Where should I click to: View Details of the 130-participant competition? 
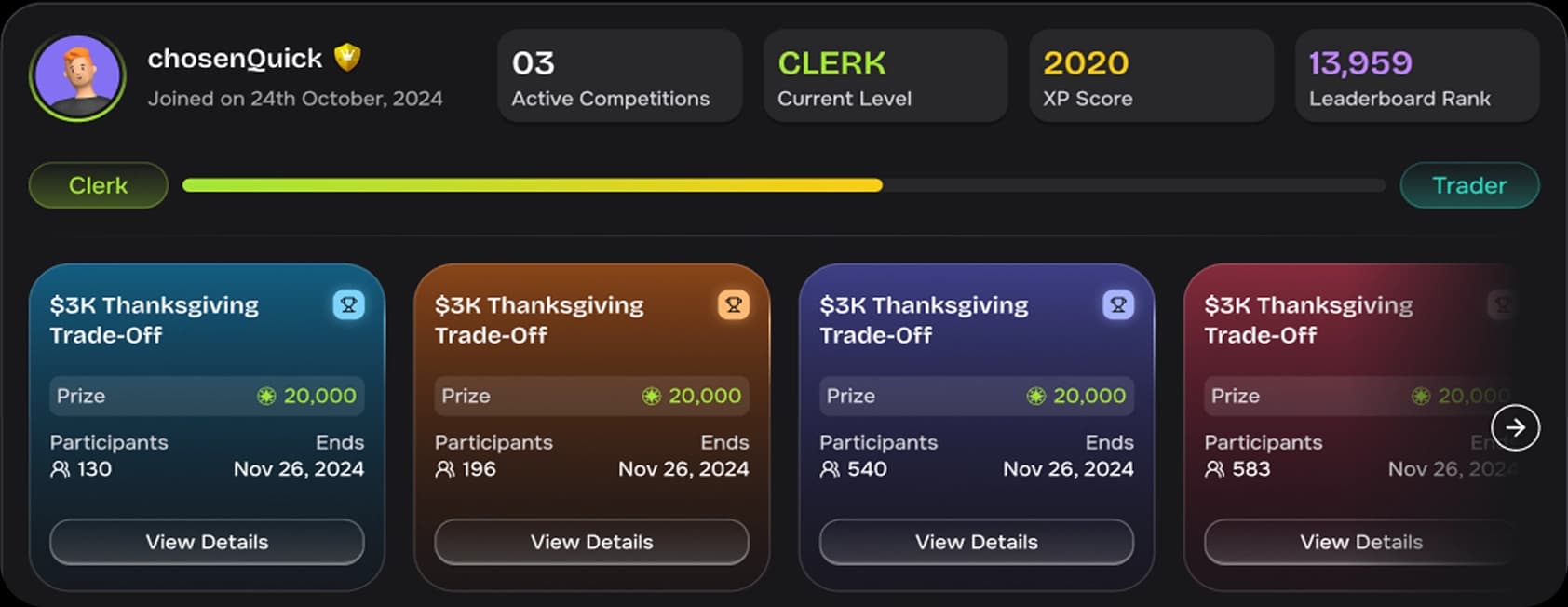207,542
